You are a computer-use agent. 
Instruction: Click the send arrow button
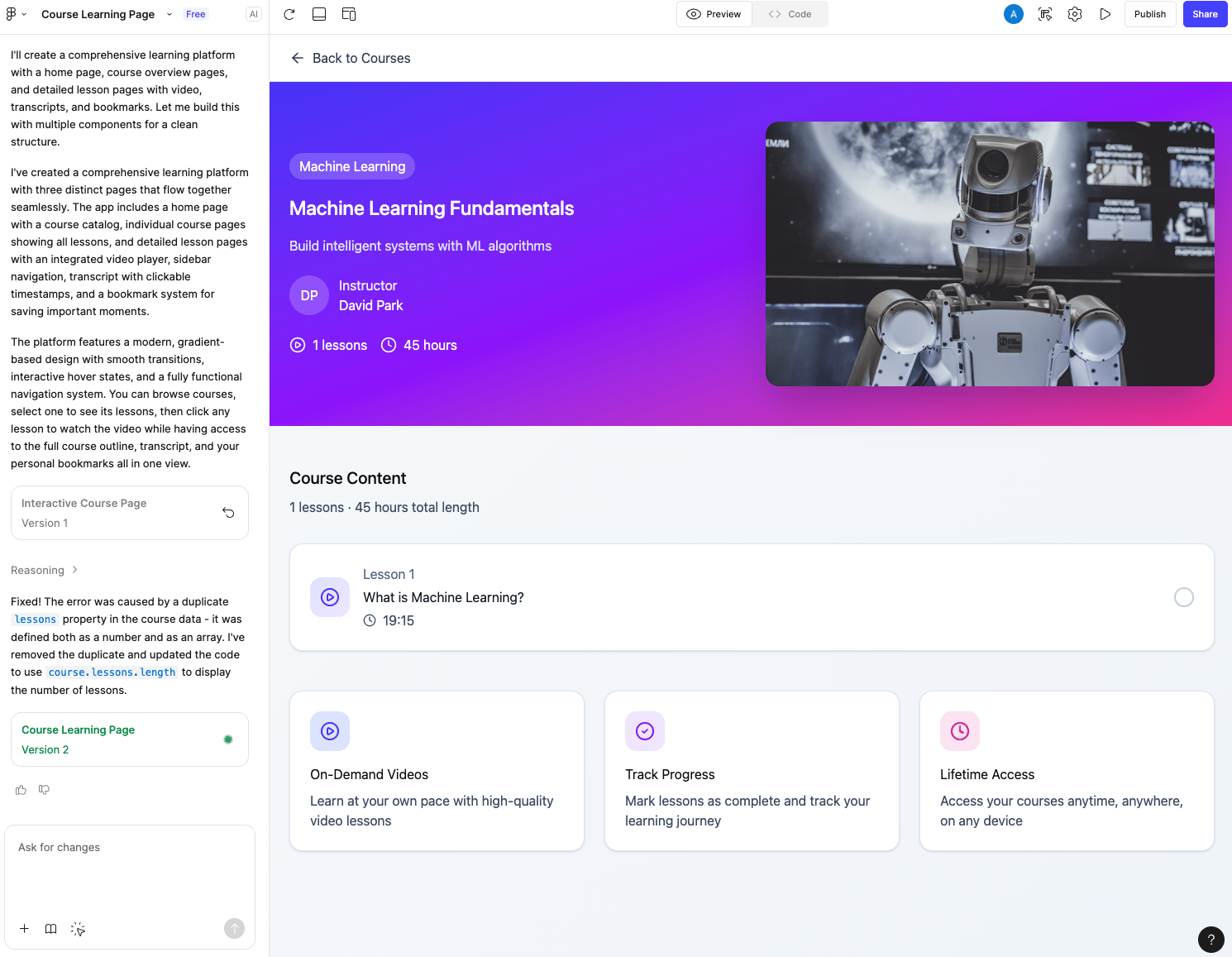pos(235,929)
